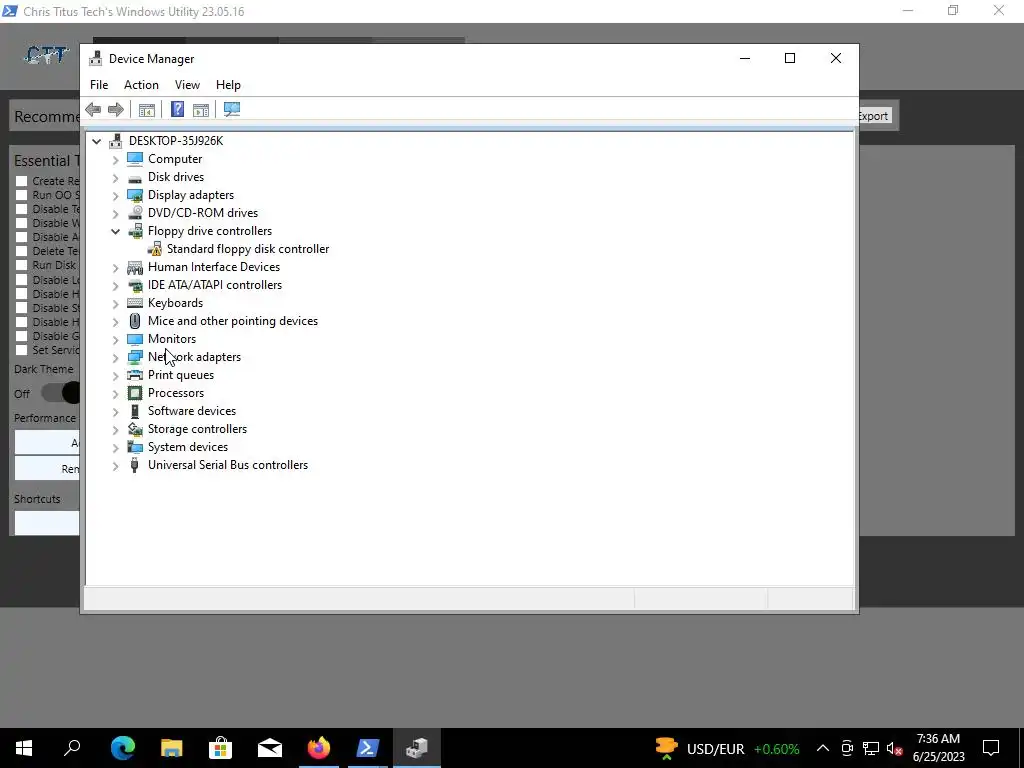Image resolution: width=1024 pixels, height=768 pixels.
Task: Toggle the Create Restore Point checkbox in the utility
Action: click(22, 181)
